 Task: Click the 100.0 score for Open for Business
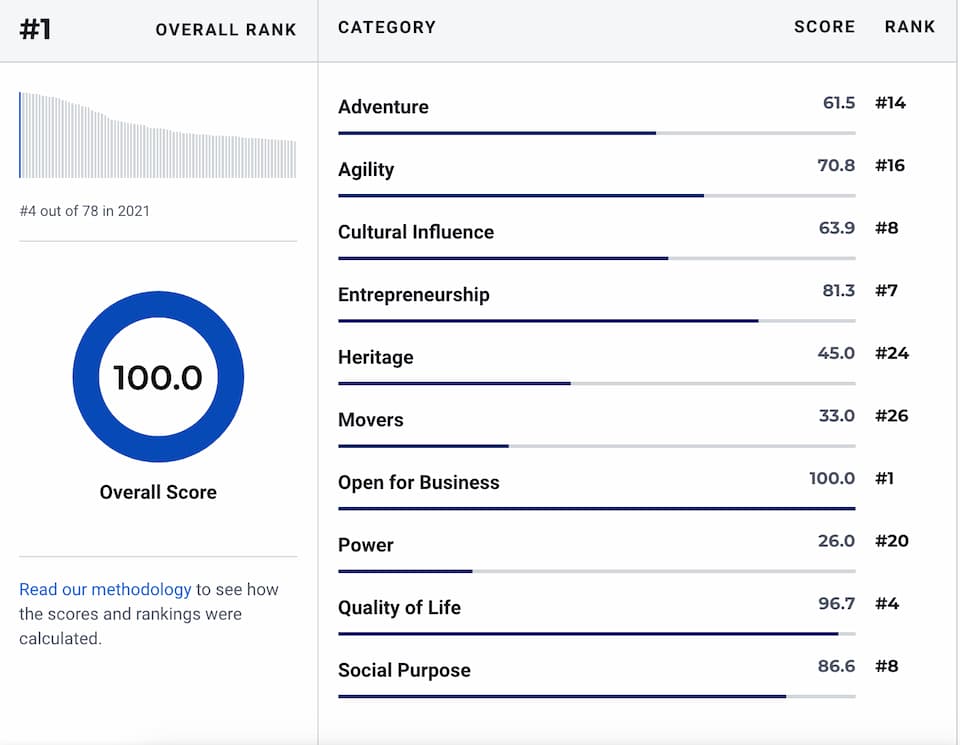pyautogui.click(x=832, y=479)
